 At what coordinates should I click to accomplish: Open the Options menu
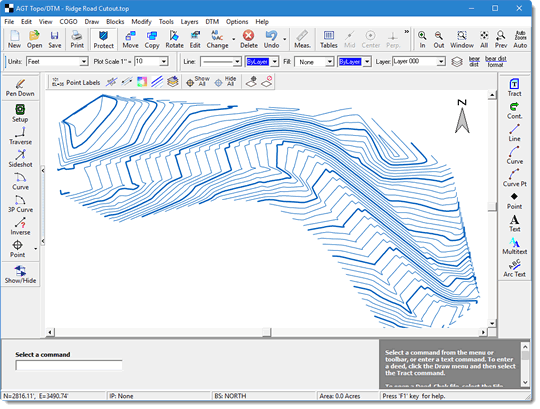point(237,21)
